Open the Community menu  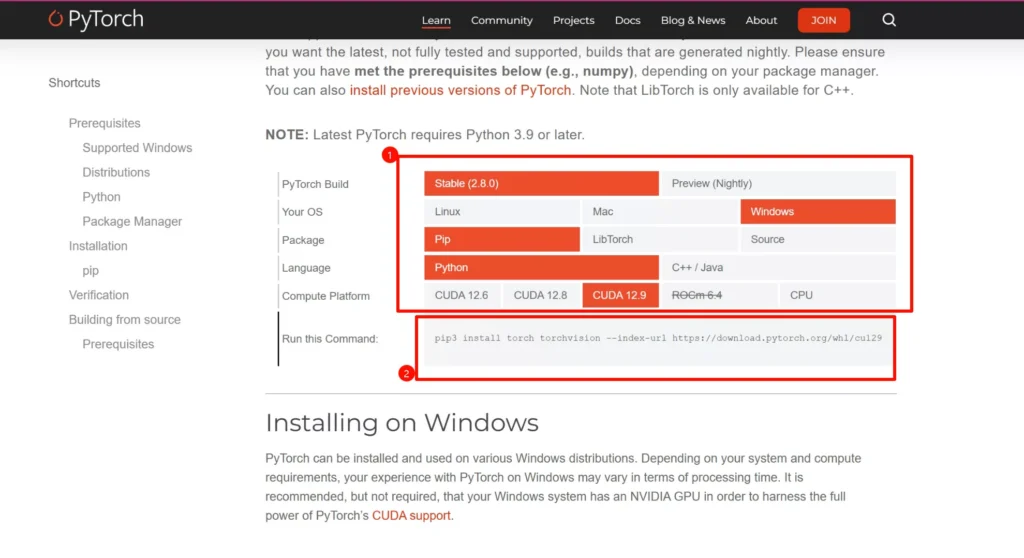click(501, 20)
